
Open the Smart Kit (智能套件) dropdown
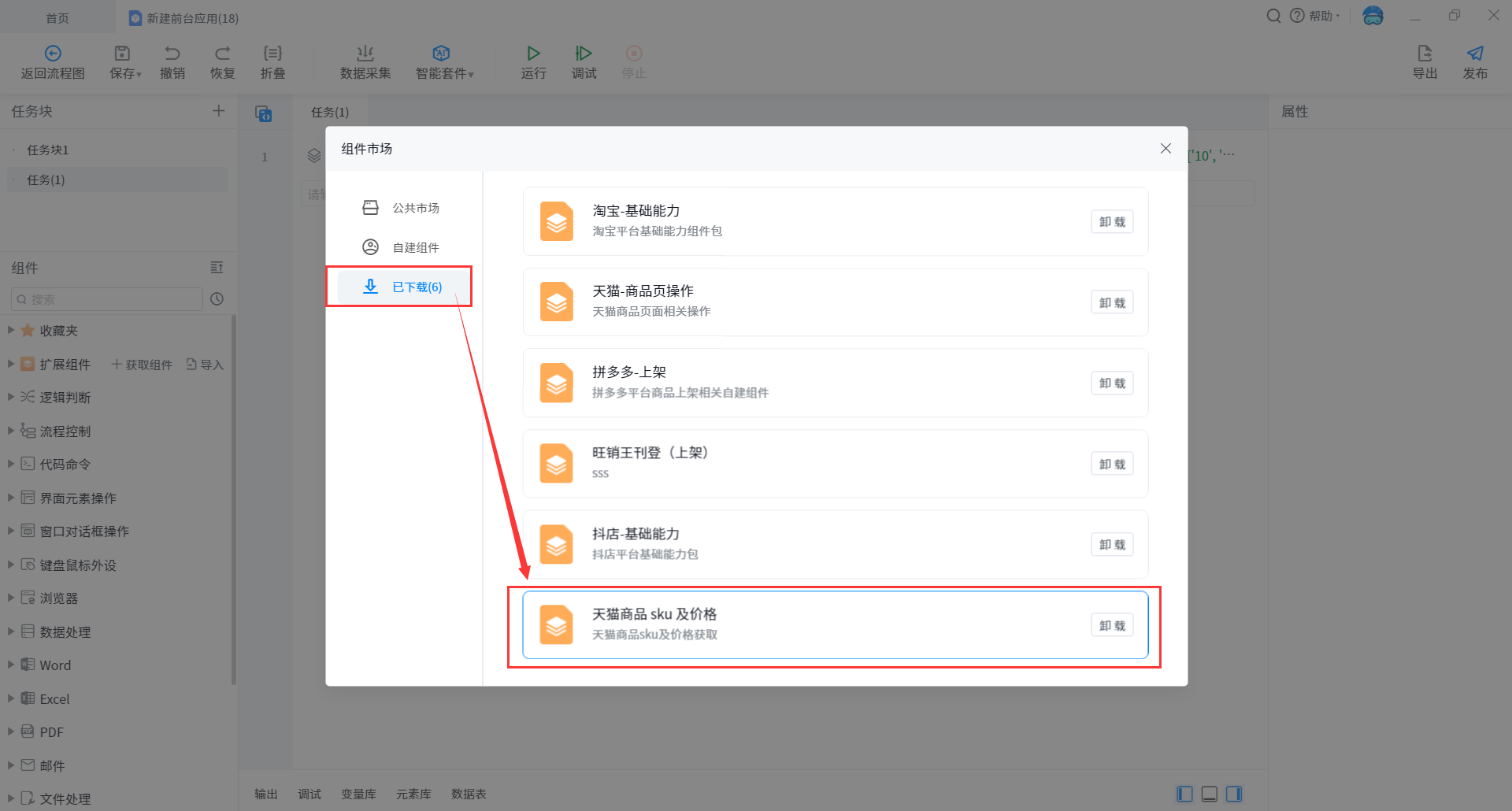coord(444,61)
